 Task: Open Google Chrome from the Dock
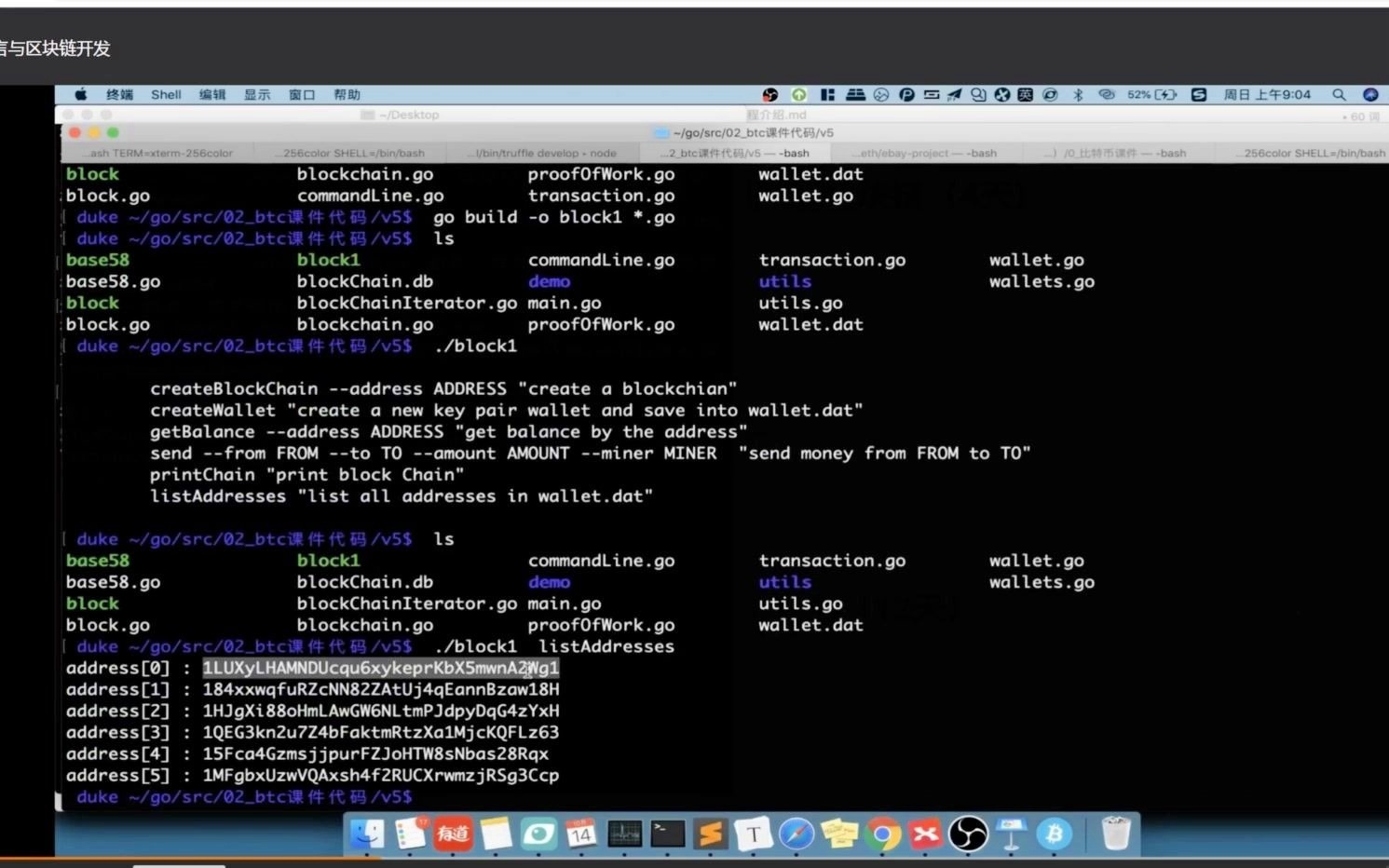click(x=881, y=834)
